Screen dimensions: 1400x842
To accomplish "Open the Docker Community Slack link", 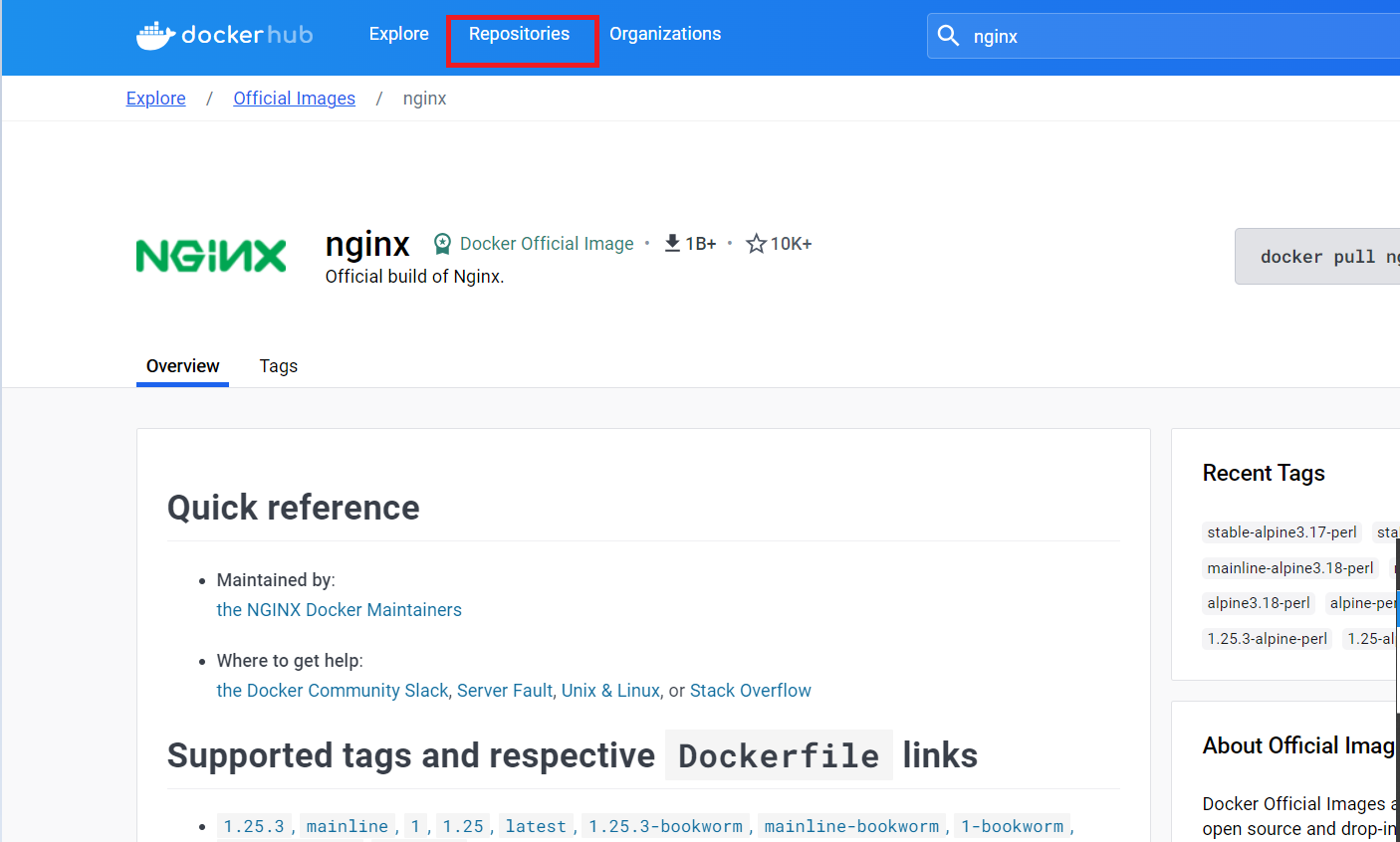I will [x=333, y=691].
